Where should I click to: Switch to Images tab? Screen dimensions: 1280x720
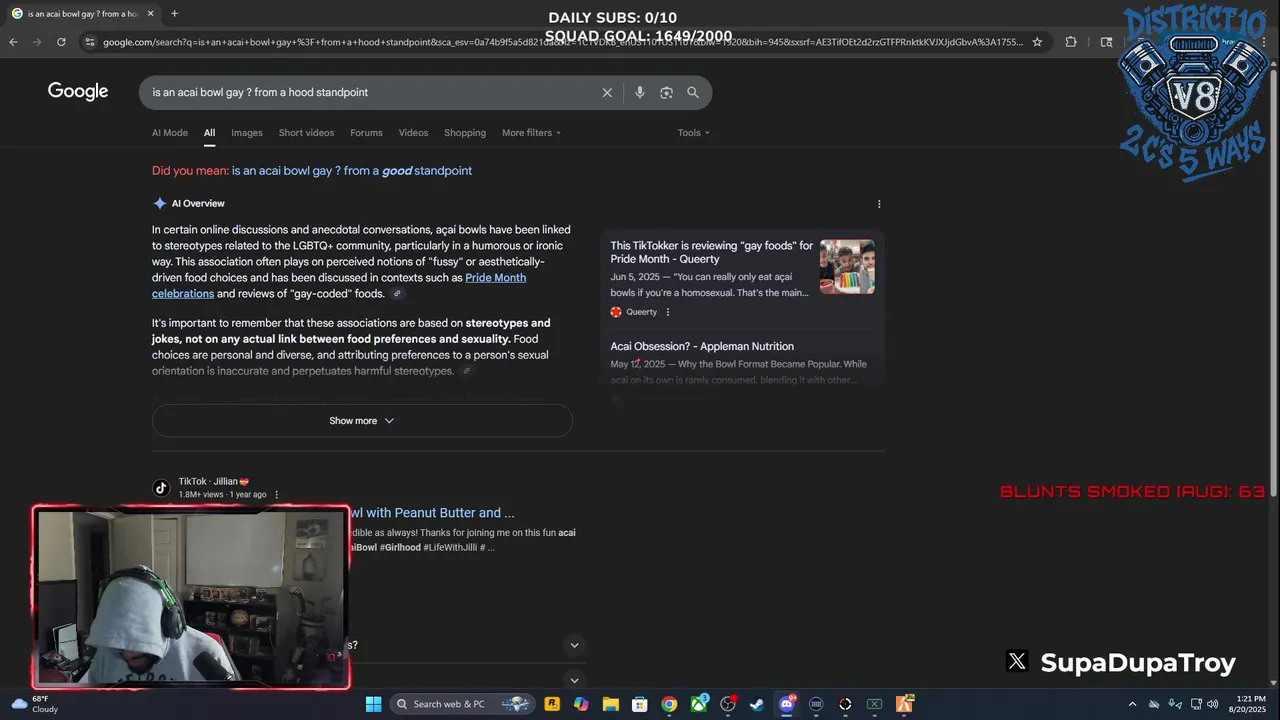pos(247,133)
